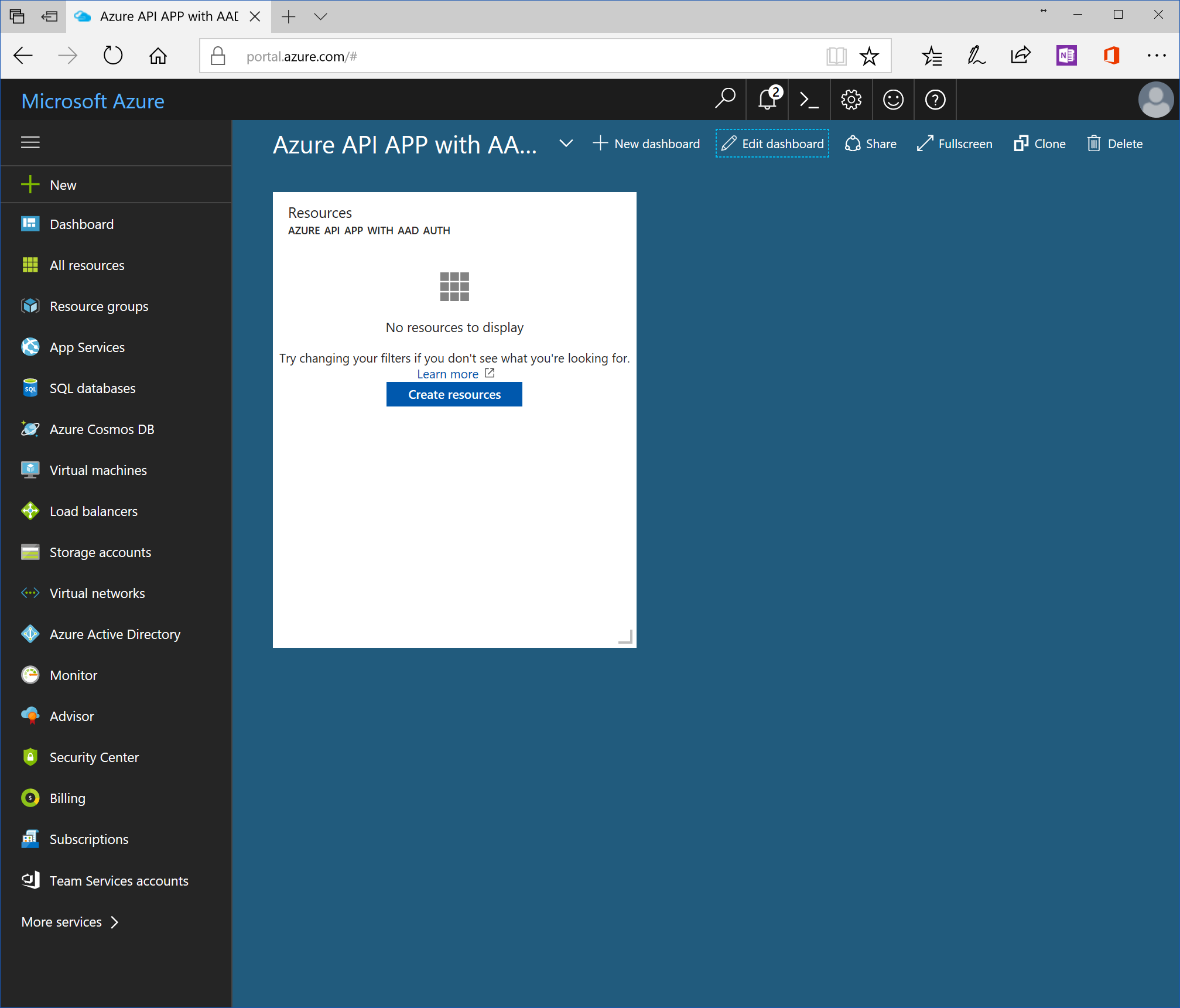Screen dimensions: 1180x1008
Task: Click the resize handle of Resources tile
Action: click(626, 637)
